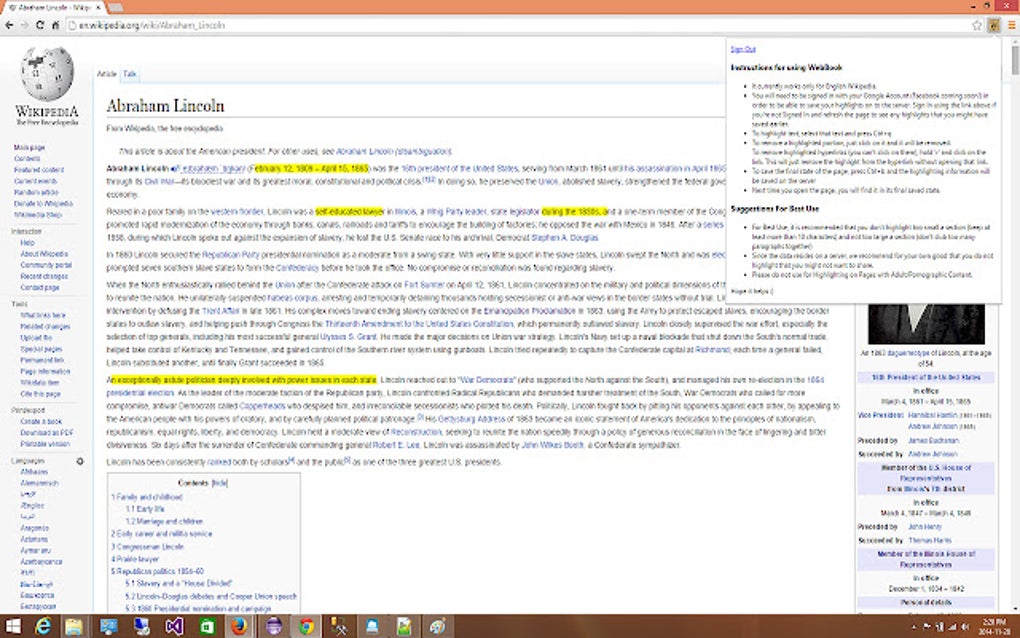Open Community portal link

46,265
